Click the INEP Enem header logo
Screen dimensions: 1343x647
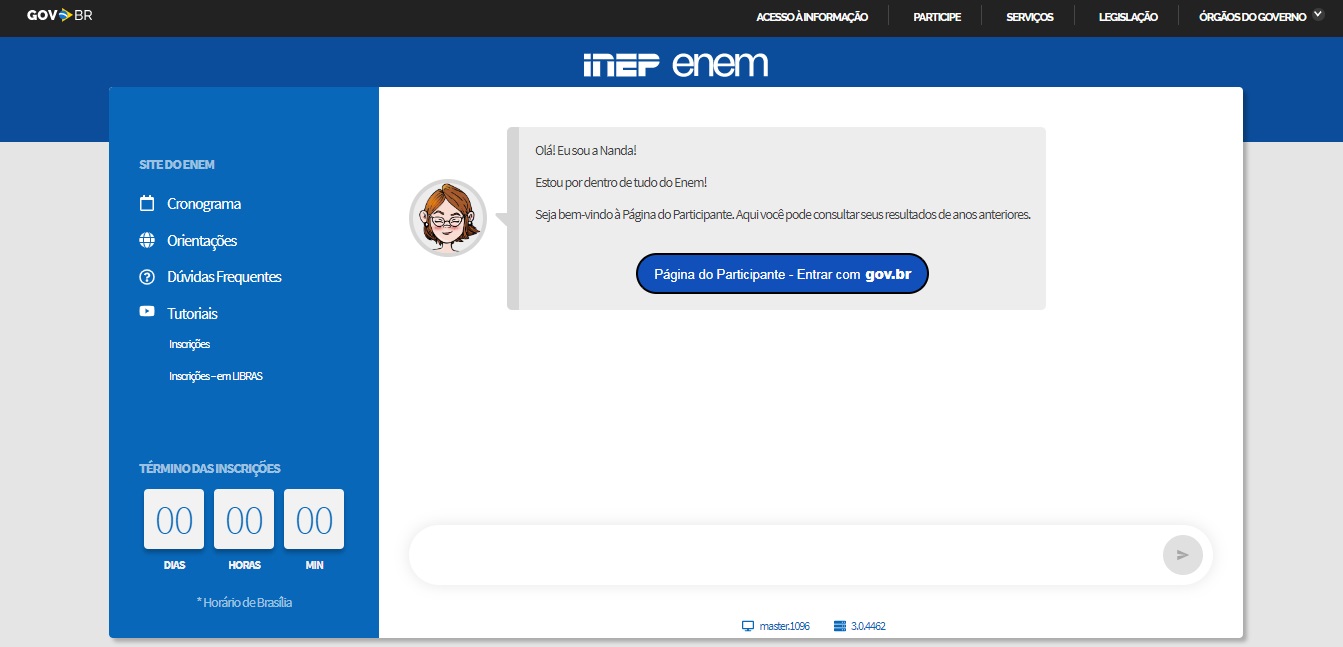click(x=675, y=64)
